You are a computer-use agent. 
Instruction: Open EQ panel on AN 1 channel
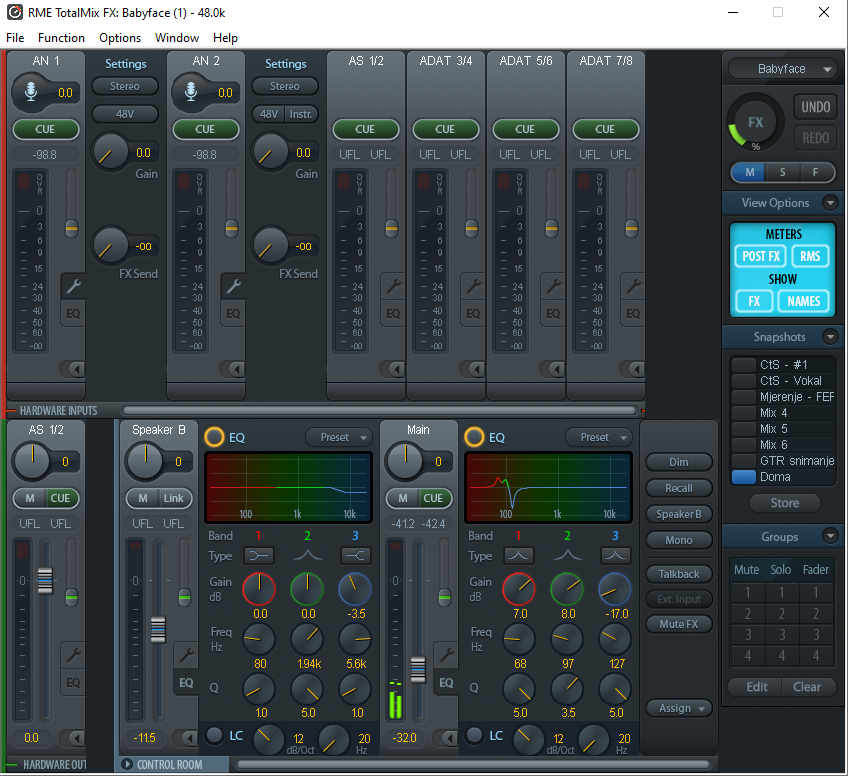(73, 314)
